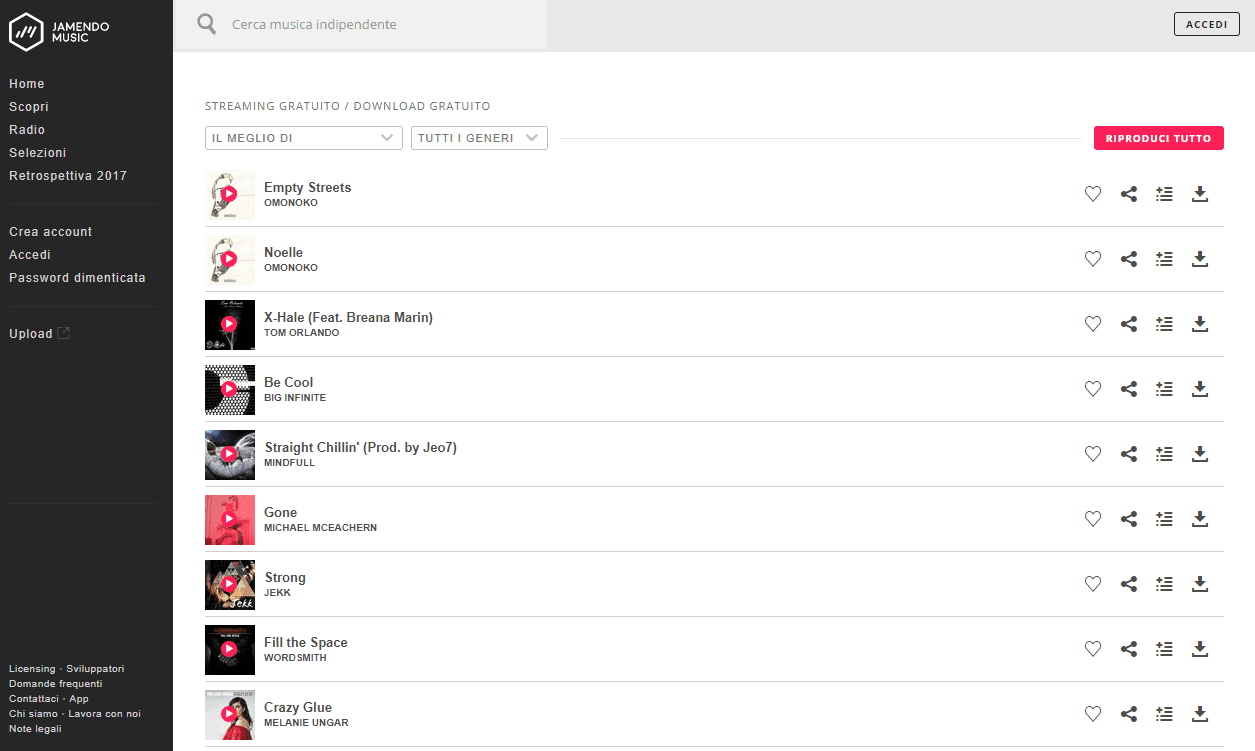Expand the Tutti i Generi dropdown
This screenshot has width=1255, height=751.
point(479,138)
